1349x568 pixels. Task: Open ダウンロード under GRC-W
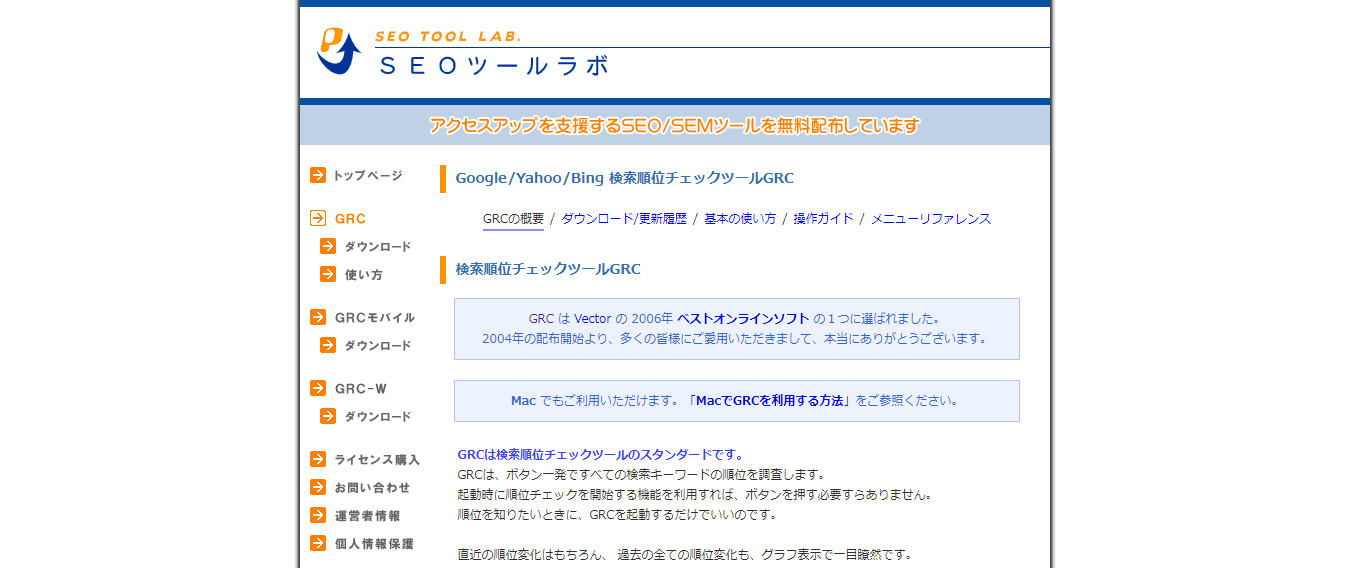378,416
